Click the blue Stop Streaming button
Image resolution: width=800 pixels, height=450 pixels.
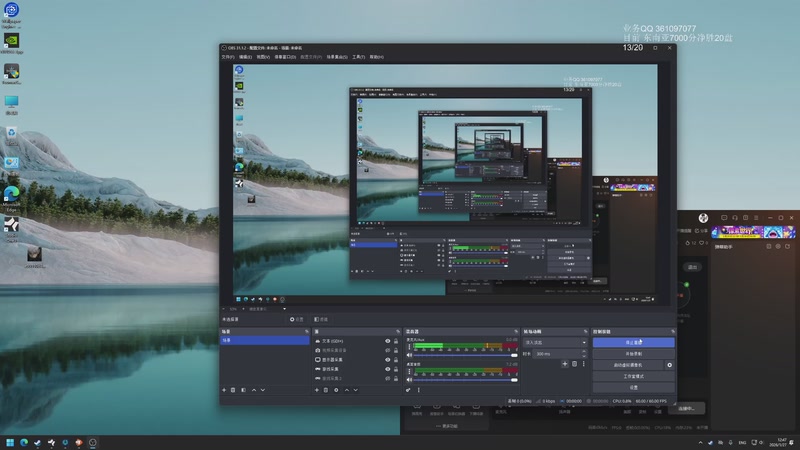click(x=633, y=342)
